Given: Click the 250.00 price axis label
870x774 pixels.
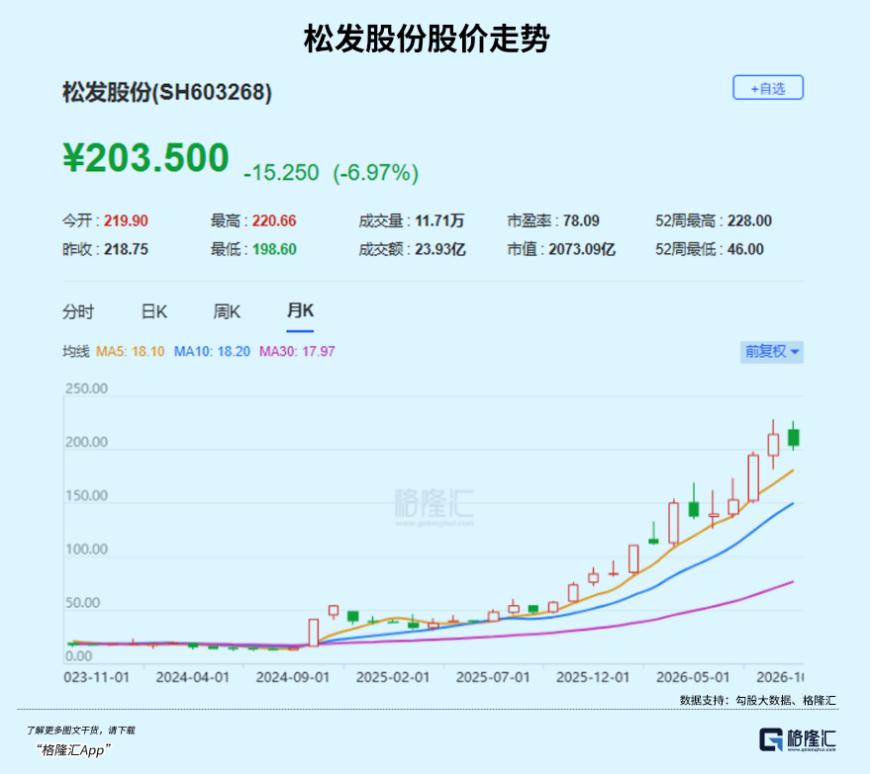Looking at the screenshot, I should coord(87,388).
